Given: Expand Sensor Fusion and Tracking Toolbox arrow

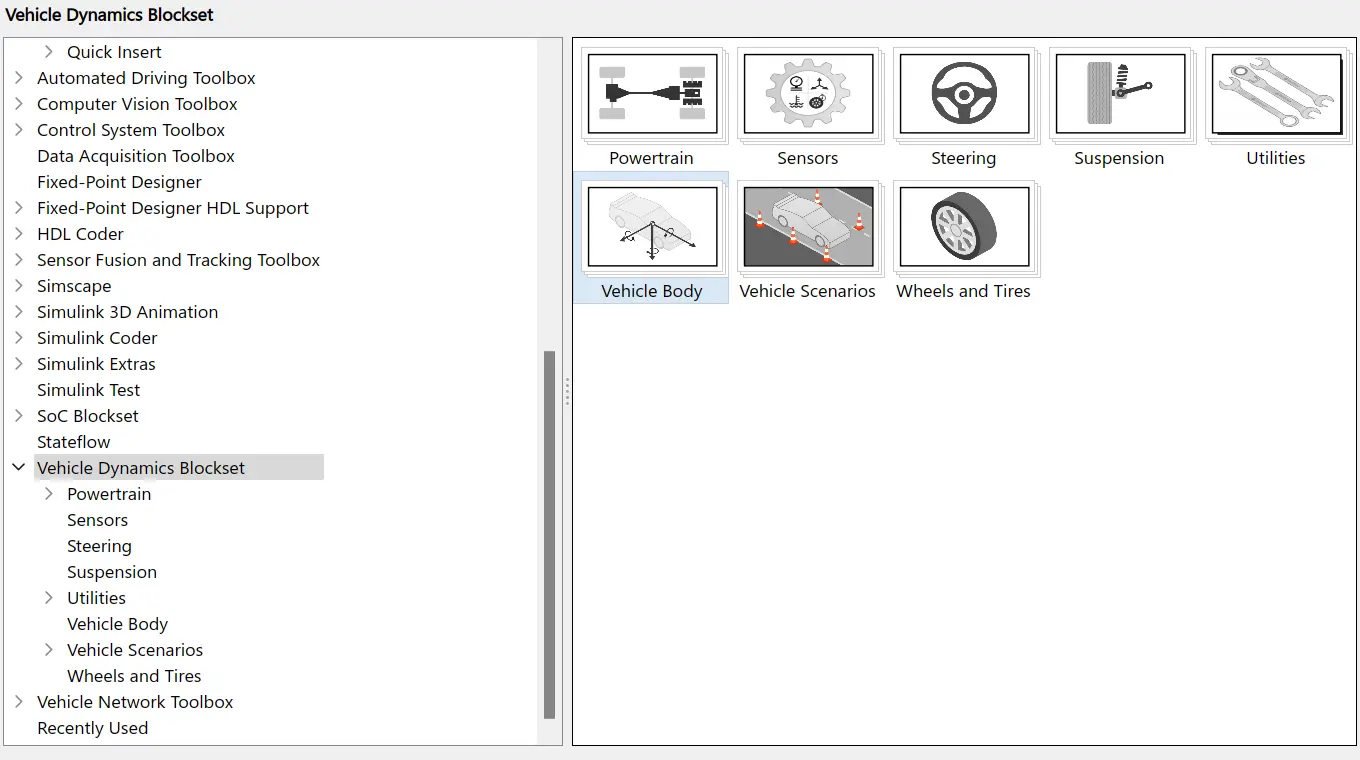Looking at the screenshot, I should click(18, 260).
